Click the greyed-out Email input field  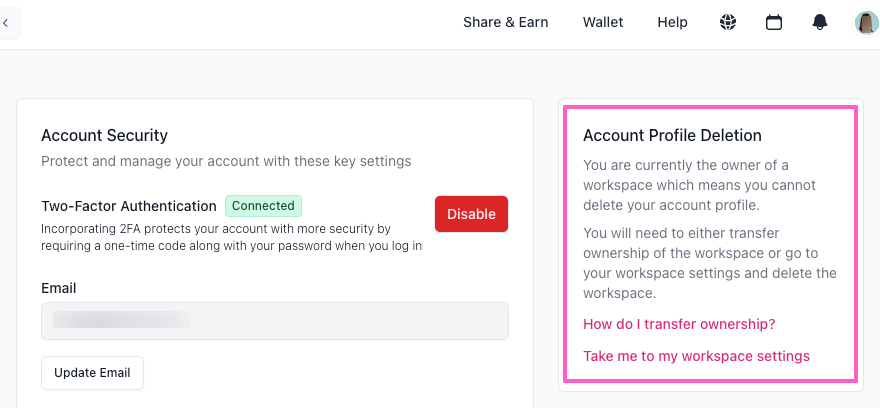[274, 321]
